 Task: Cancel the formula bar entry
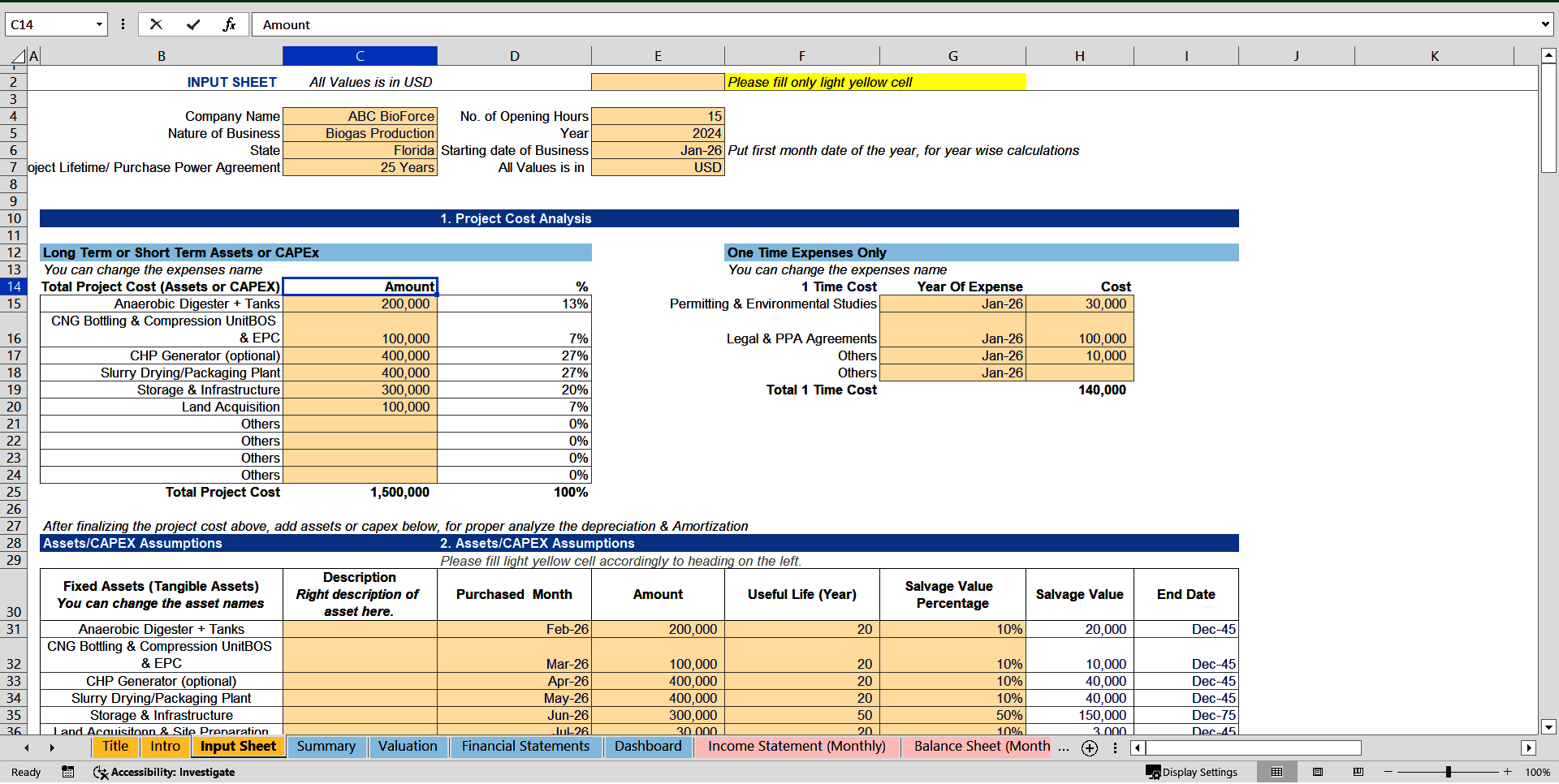click(x=156, y=24)
